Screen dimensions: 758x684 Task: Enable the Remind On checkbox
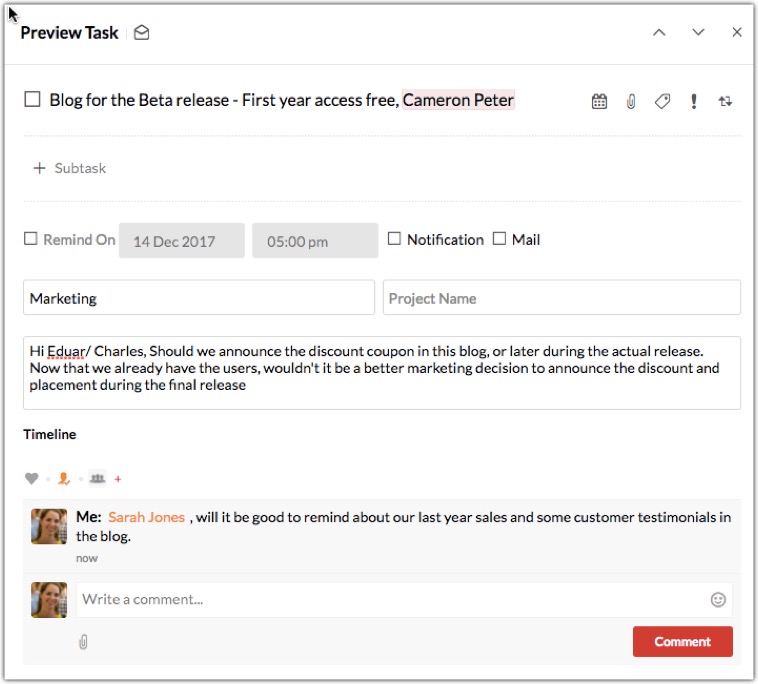(30, 239)
